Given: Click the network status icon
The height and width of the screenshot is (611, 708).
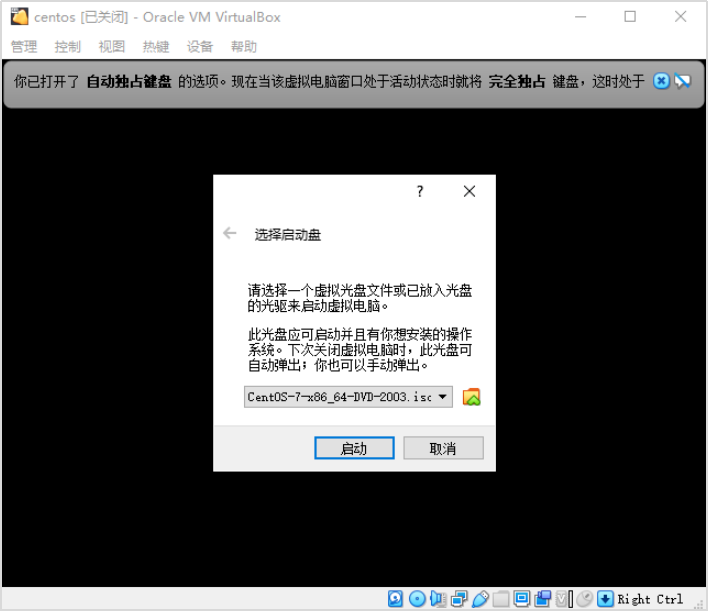Looking at the screenshot, I should point(459,599).
